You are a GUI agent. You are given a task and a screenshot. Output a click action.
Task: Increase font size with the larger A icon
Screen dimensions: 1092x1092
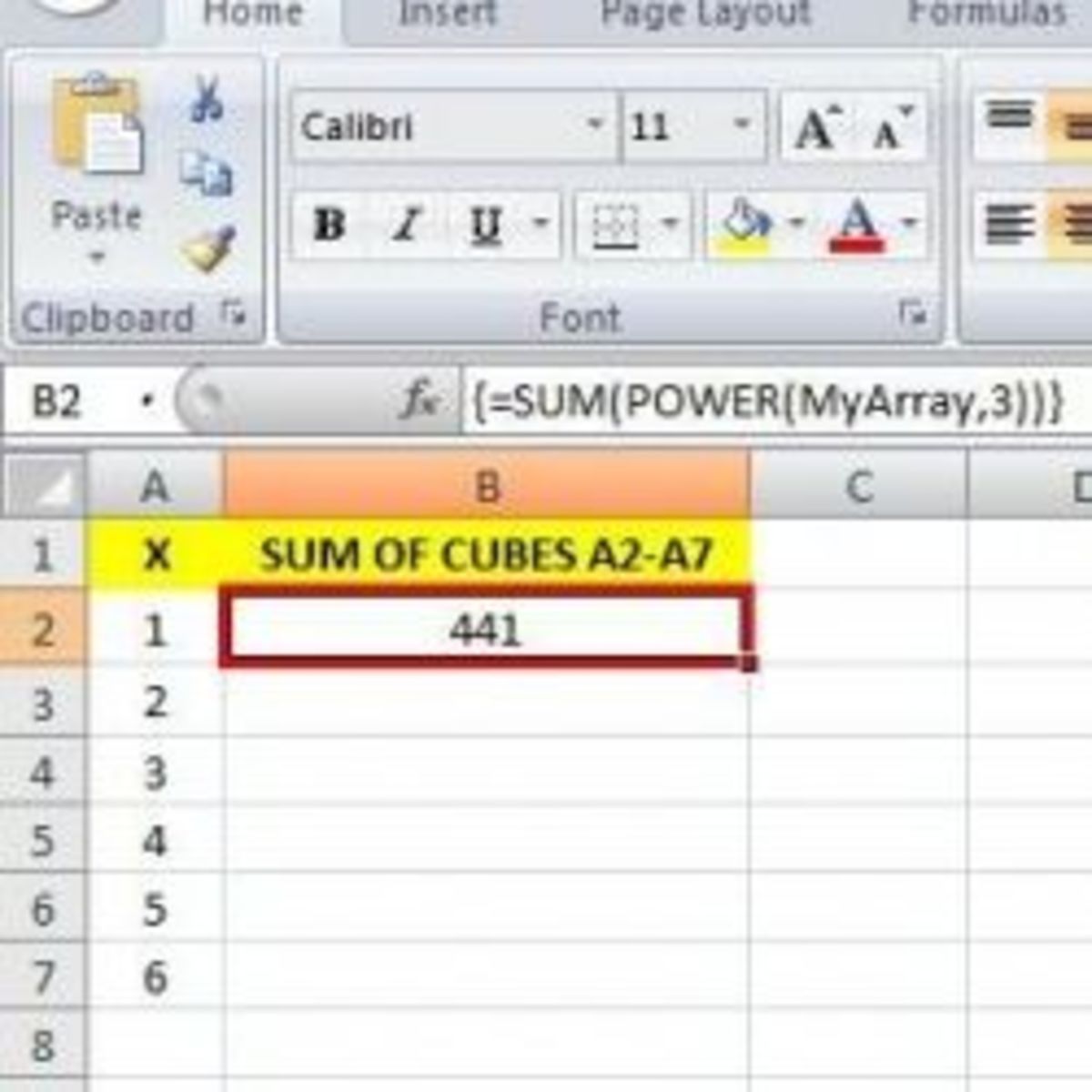tap(819, 127)
